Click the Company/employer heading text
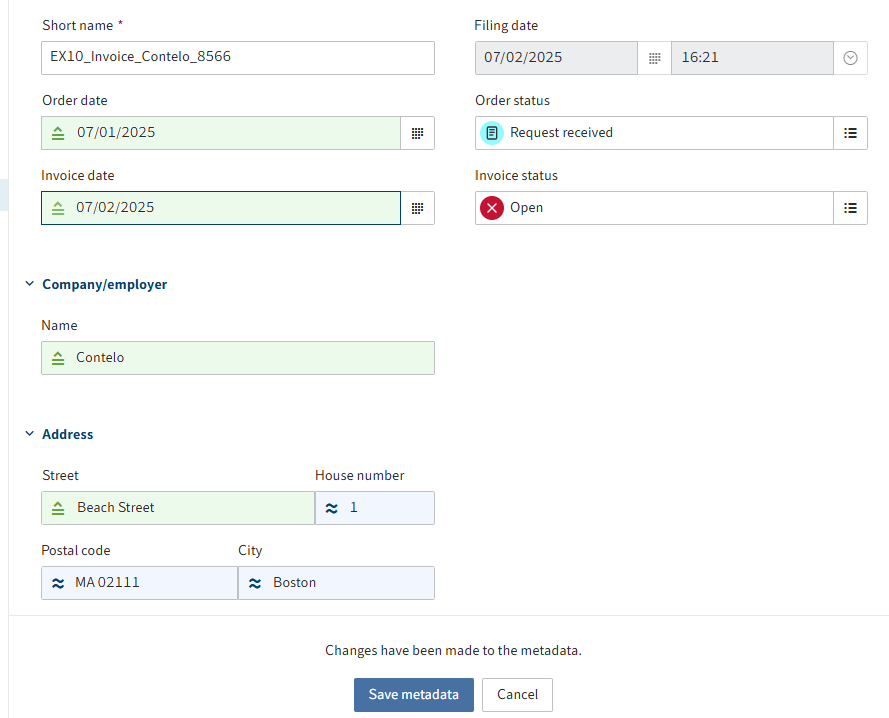Image resolution: width=889 pixels, height=718 pixels. point(105,285)
